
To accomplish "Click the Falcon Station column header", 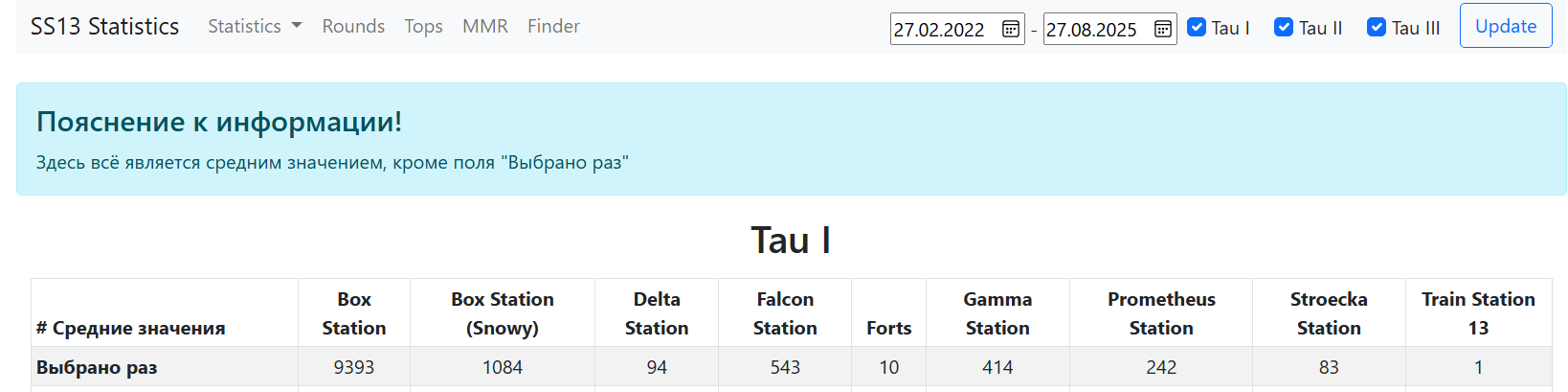I will point(785,313).
